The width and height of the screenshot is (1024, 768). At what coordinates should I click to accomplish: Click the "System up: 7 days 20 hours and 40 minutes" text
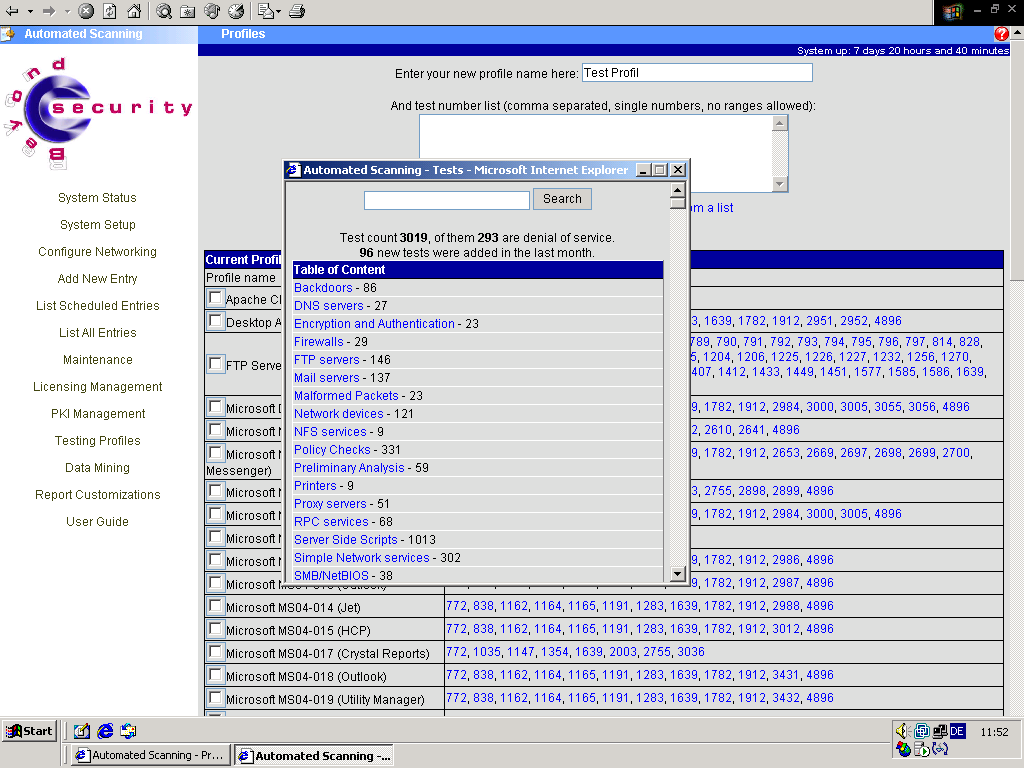[903, 50]
